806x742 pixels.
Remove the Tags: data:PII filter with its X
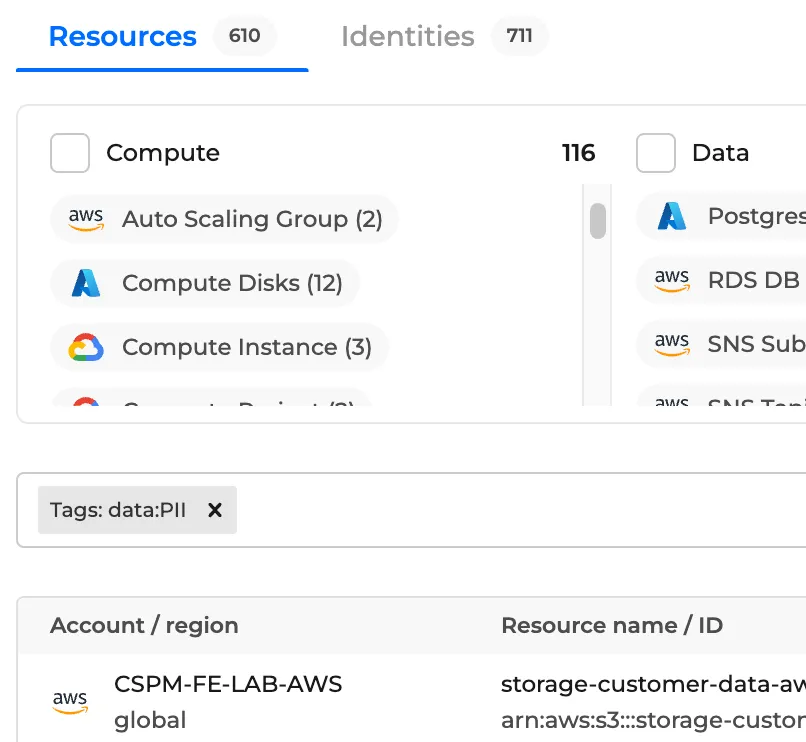click(214, 510)
